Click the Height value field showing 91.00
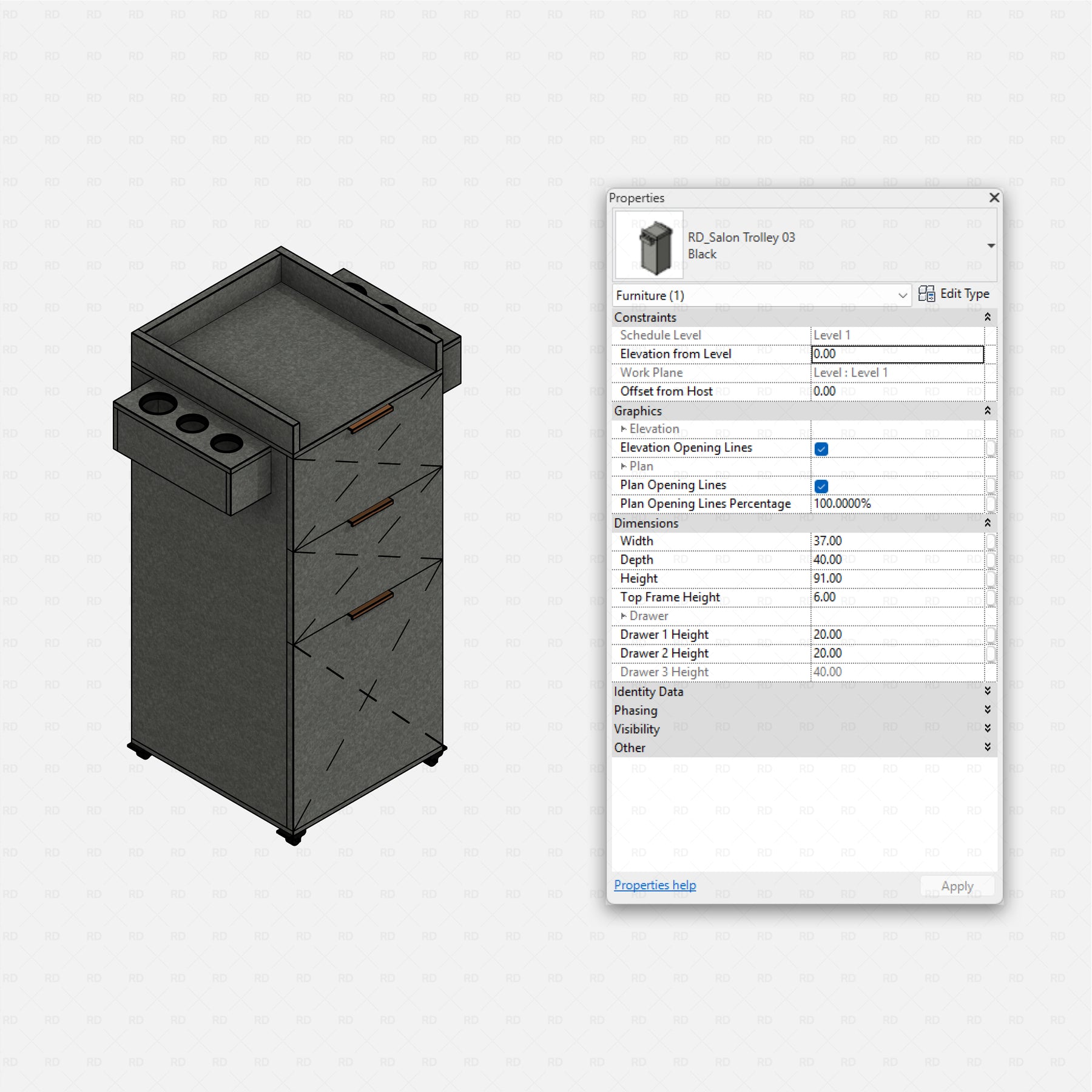1092x1092 pixels. (897, 579)
